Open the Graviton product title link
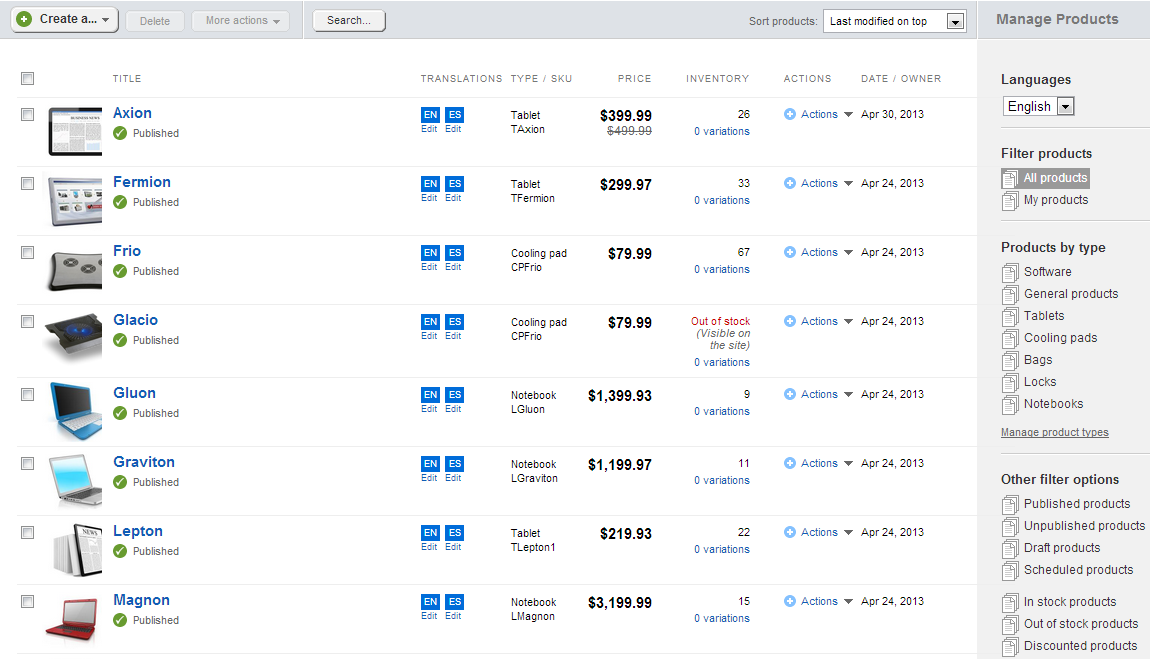Image resolution: width=1150 pixels, height=659 pixels. click(144, 462)
